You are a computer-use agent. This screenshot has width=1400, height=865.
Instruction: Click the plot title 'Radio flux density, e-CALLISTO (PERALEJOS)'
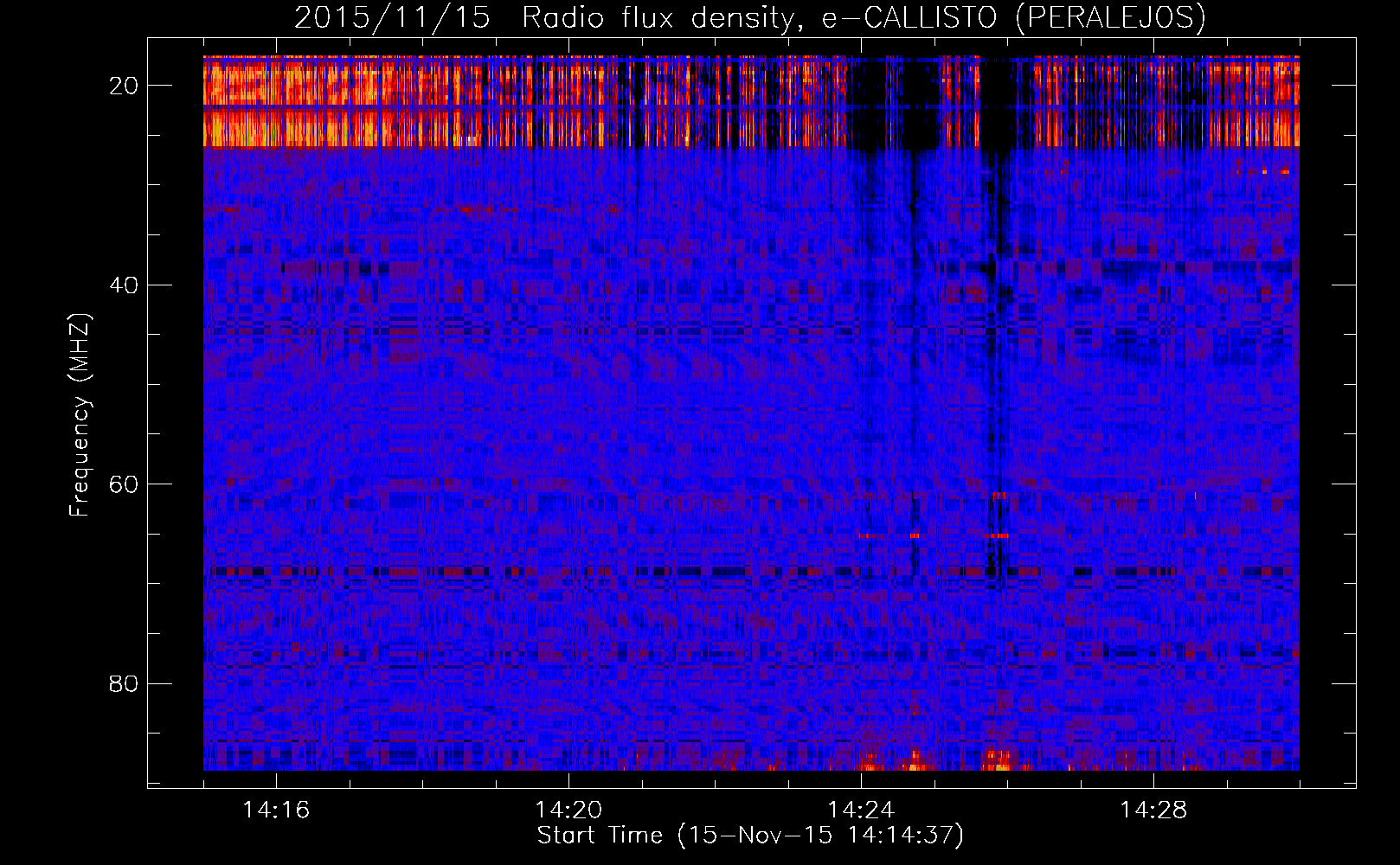tap(864, 17)
